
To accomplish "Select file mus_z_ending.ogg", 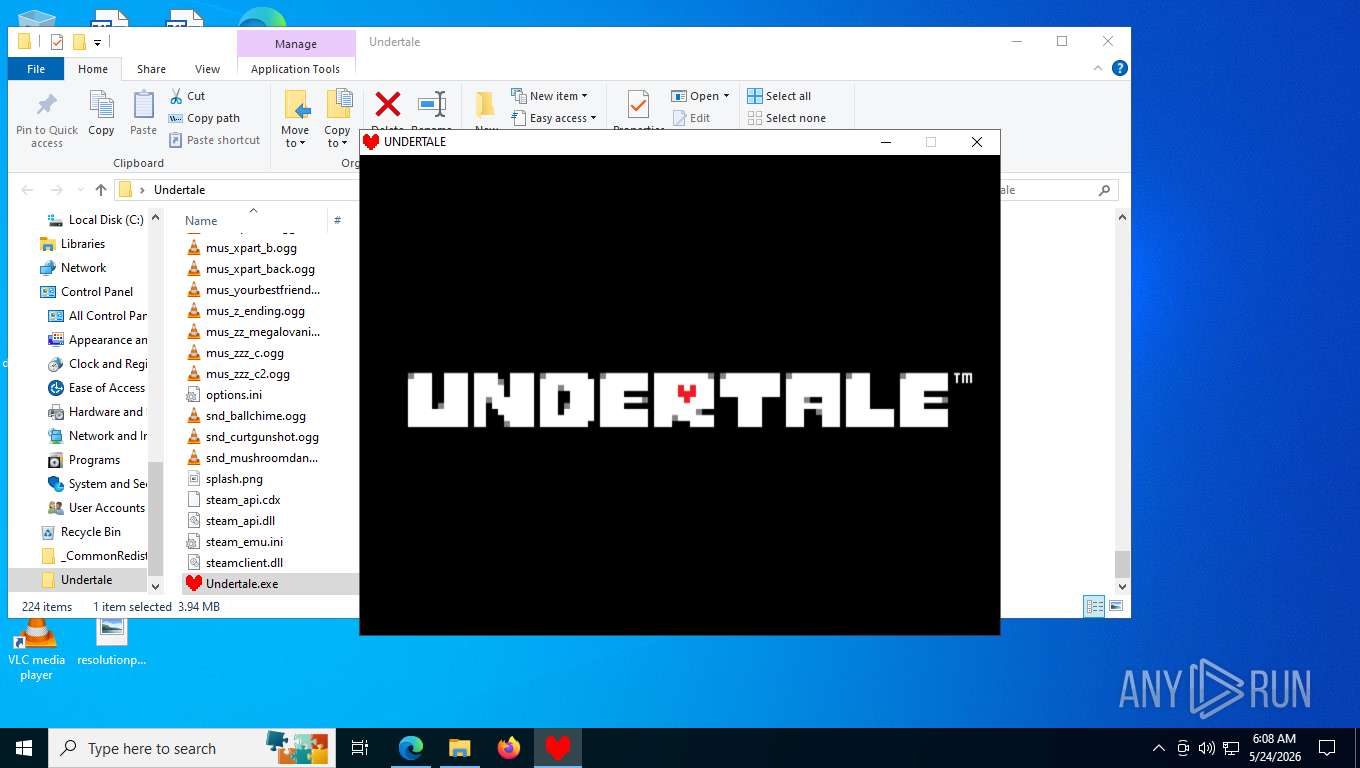I will (x=255, y=311).
